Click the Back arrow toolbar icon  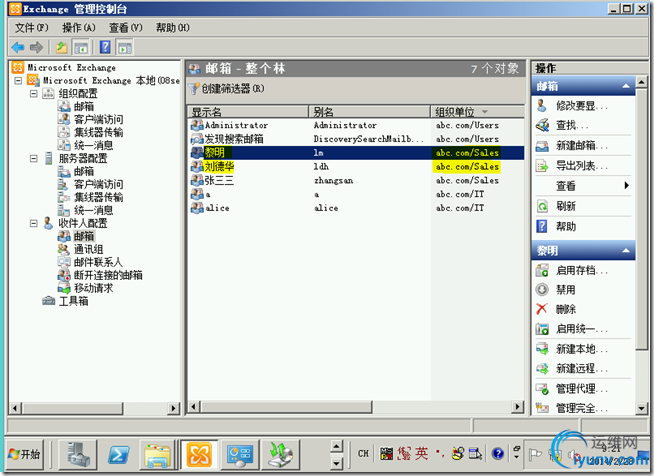click(18, 48)
